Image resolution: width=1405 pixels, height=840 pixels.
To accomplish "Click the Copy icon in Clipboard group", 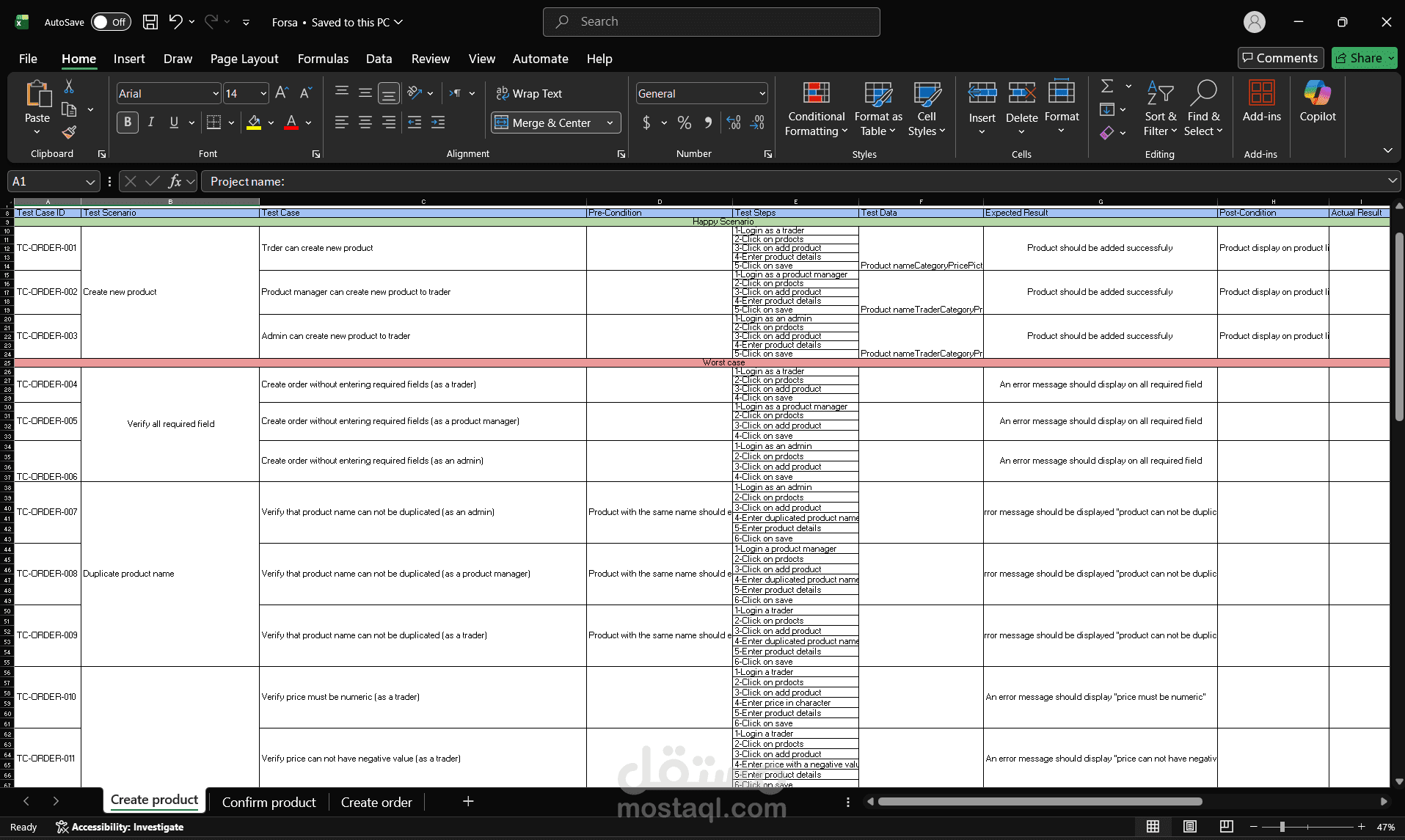I will click(x=69, y=109).
